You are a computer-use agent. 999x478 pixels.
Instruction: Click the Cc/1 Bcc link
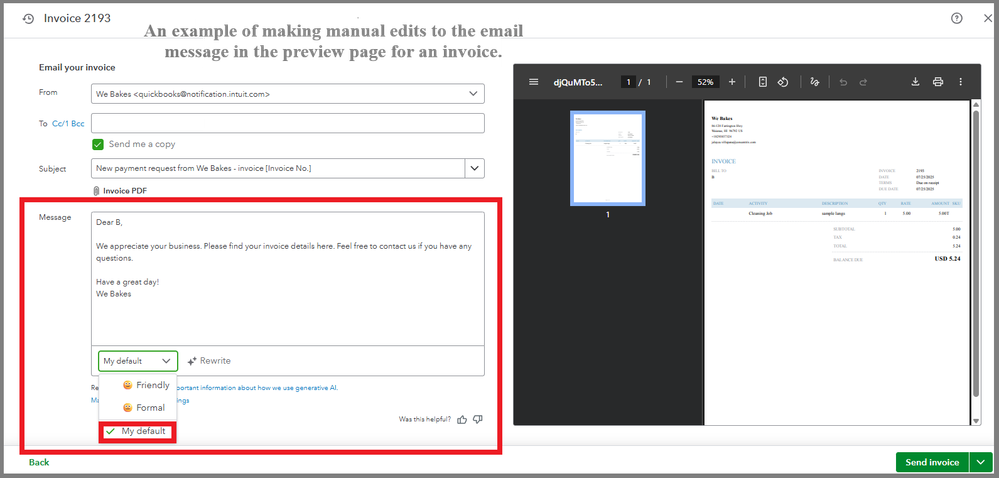tap(68, 124)
